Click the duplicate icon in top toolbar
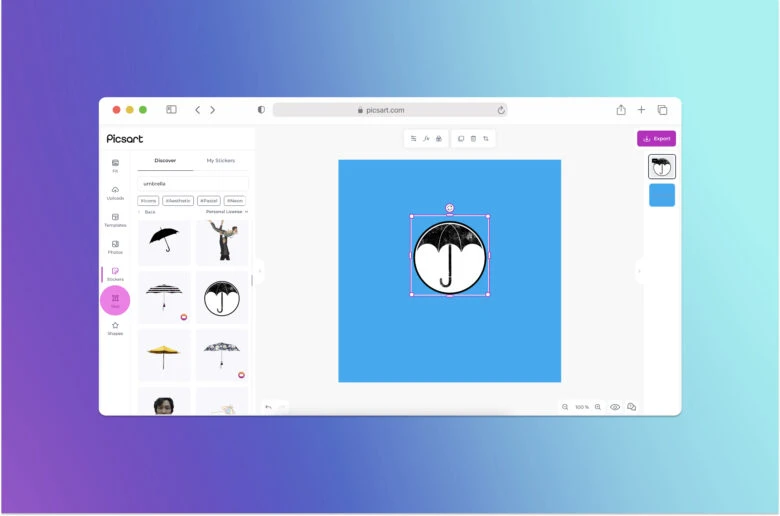780x516 pixels. pos(461,139)
